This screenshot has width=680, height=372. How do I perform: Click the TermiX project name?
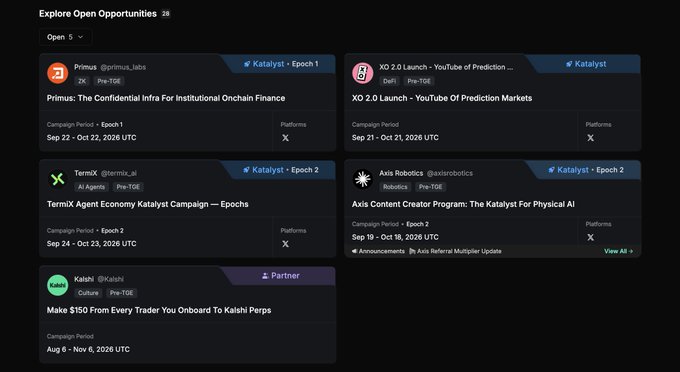[x=85, y=173]
